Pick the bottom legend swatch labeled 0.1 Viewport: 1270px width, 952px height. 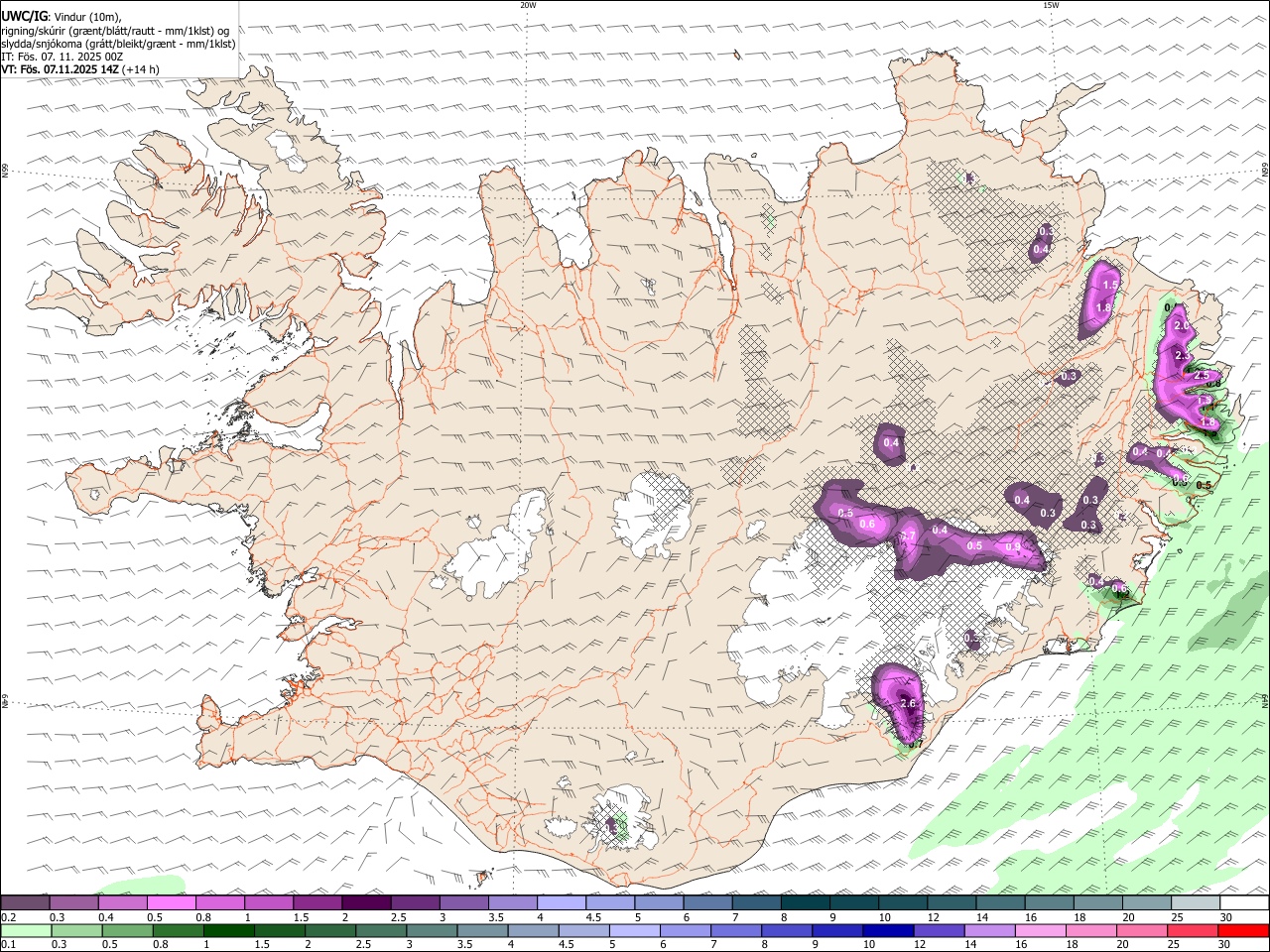click(x=26, y=931)
